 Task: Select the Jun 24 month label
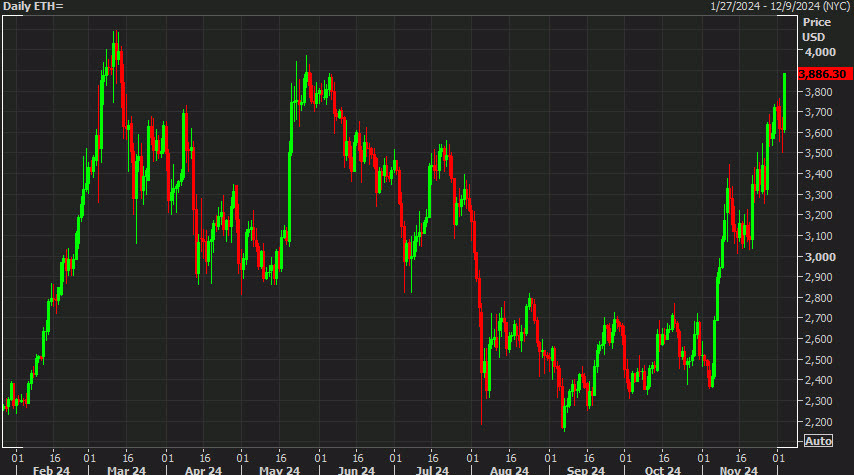point(356,469)
